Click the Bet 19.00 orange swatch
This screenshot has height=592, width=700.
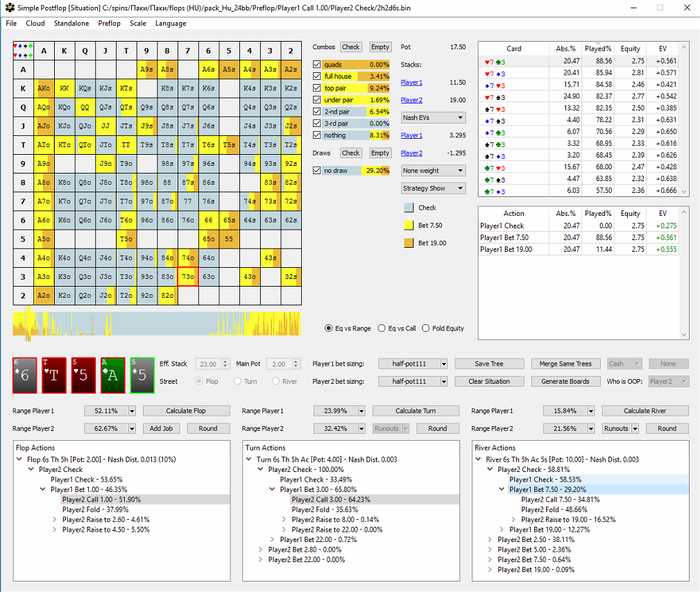coord(408,243)
